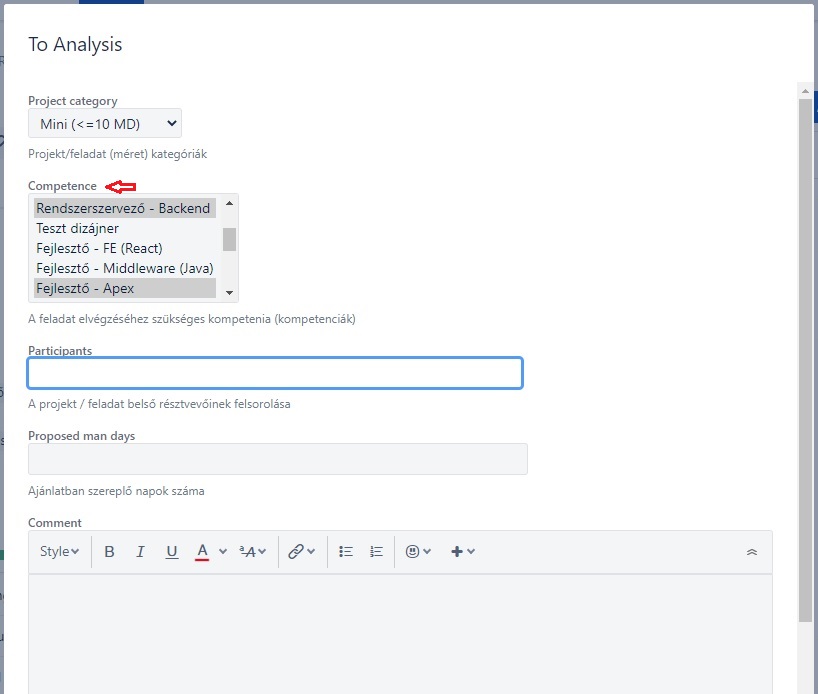The width and height of the screenshot is (818, 694).
Task: Expand the link options arrow
Action: click(310, 551)
